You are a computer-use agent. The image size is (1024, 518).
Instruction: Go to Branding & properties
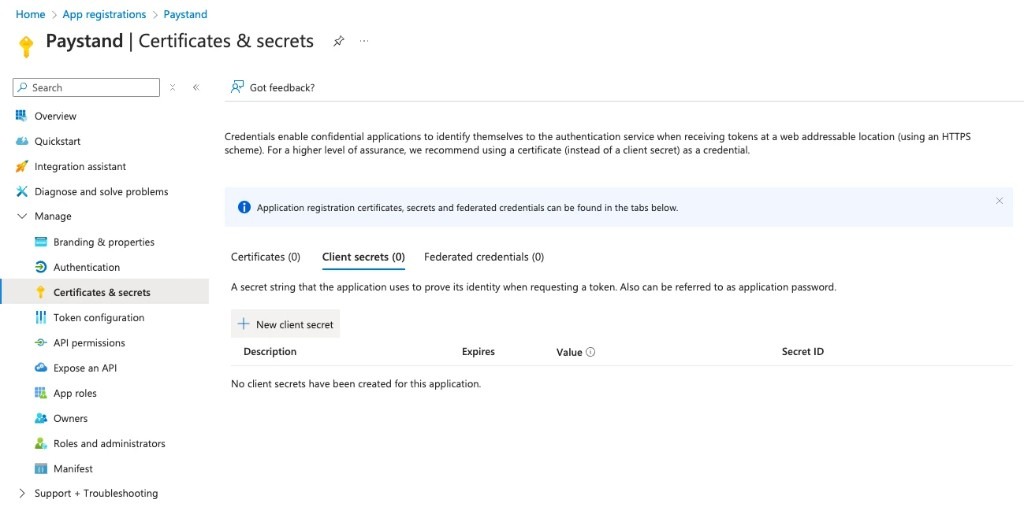pyautogui.click(x=104, y=242)
